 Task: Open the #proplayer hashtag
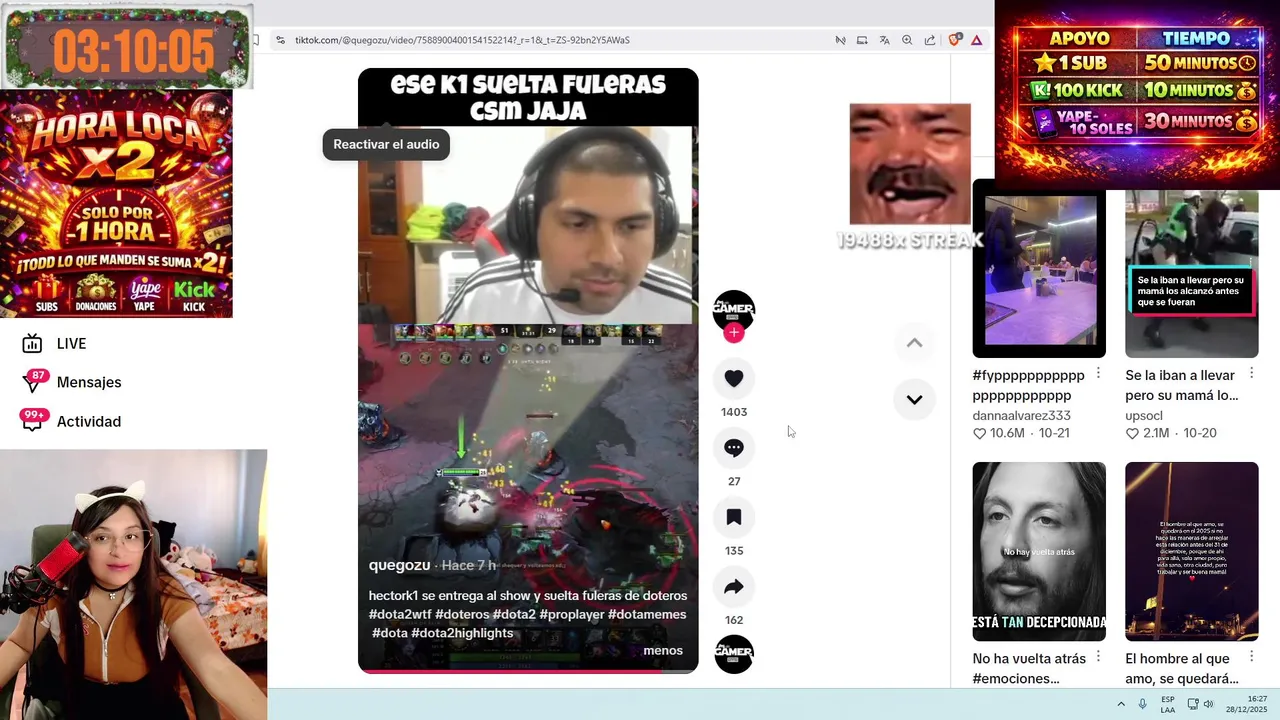coord(571,614)
